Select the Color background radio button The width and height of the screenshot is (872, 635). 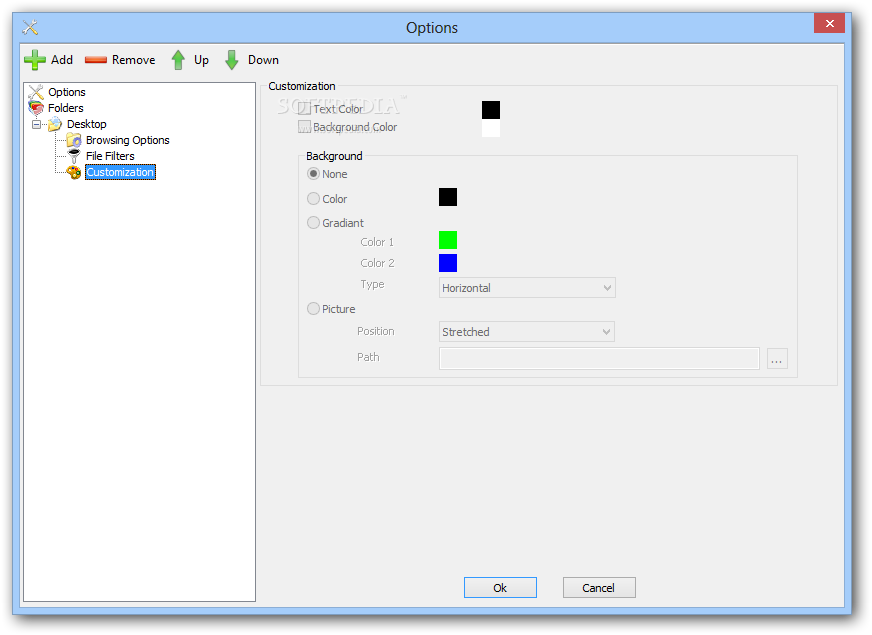[x=314, y=198]
